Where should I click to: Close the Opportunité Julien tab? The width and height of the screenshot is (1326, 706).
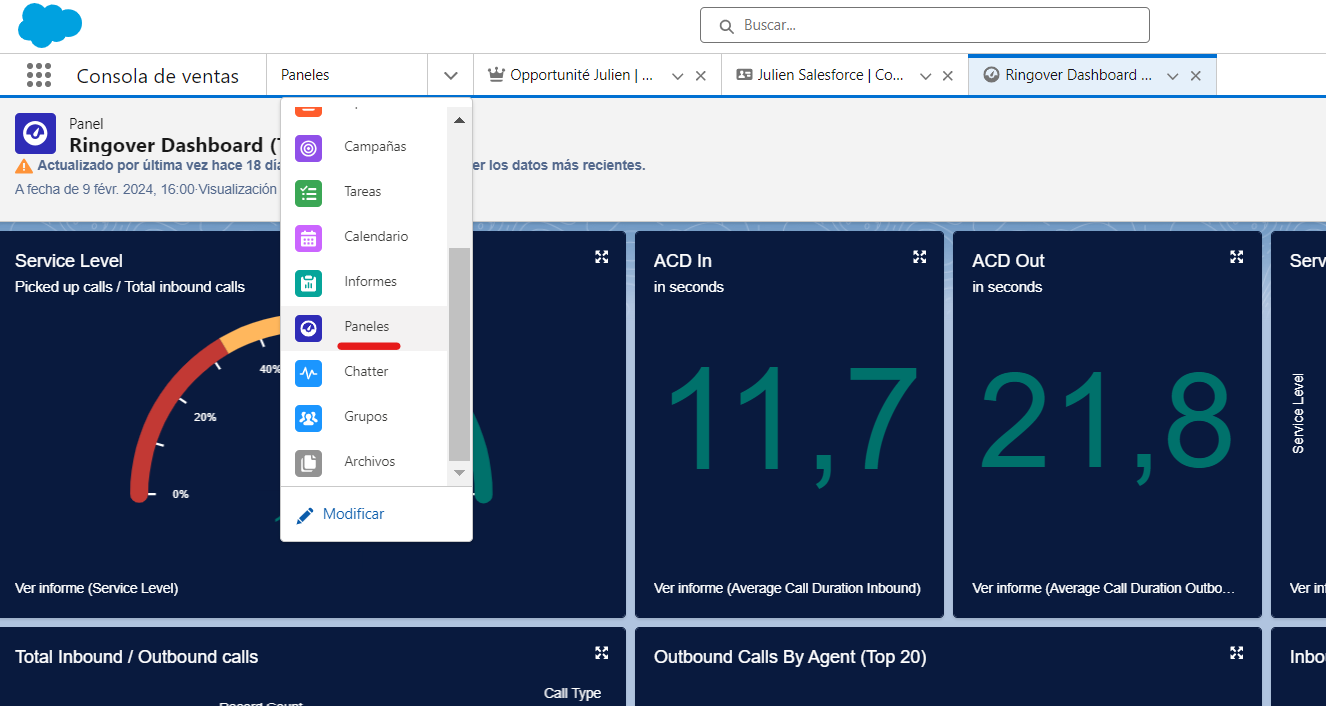(x=701, y=76)
